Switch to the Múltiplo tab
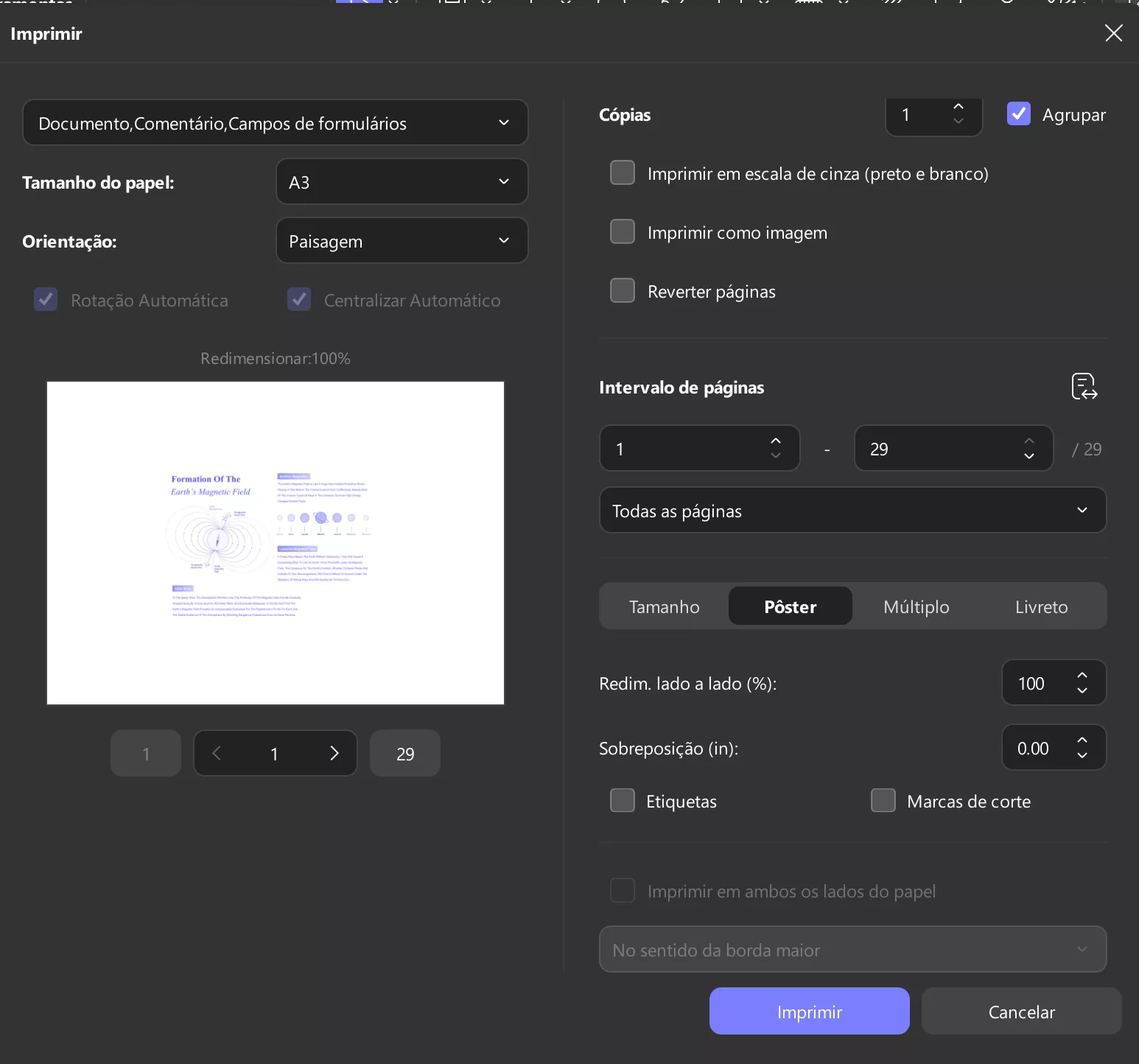The width and height of the screenshot is (1139, 1064). click(916, 606)
